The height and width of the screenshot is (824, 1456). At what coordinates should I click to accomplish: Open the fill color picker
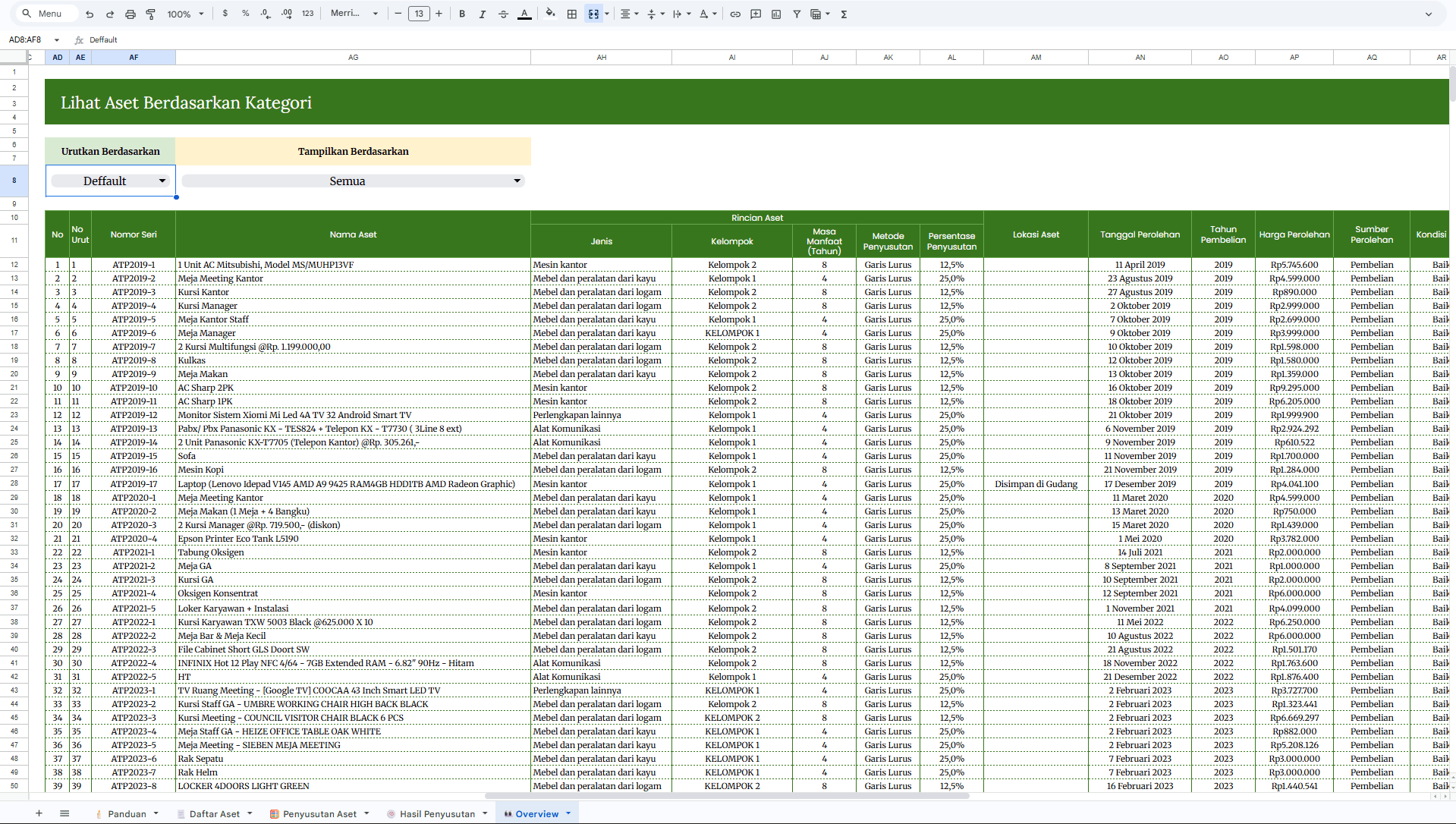[x=551, y=14]
